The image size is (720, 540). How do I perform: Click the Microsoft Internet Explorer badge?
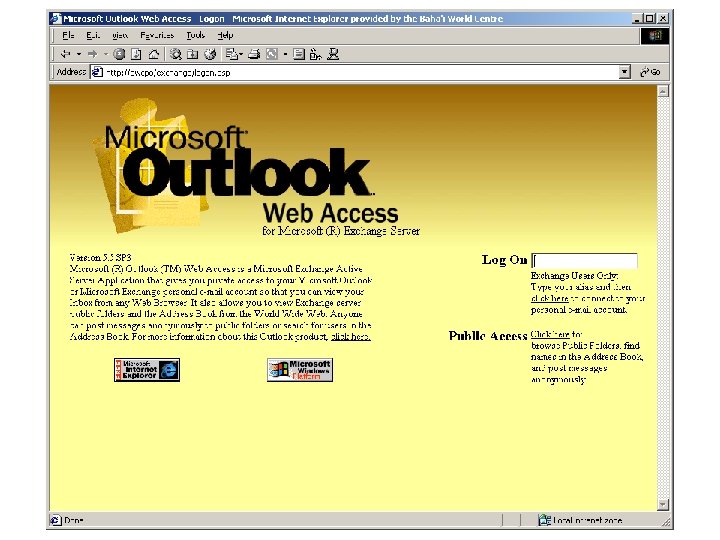pos(147,370)
